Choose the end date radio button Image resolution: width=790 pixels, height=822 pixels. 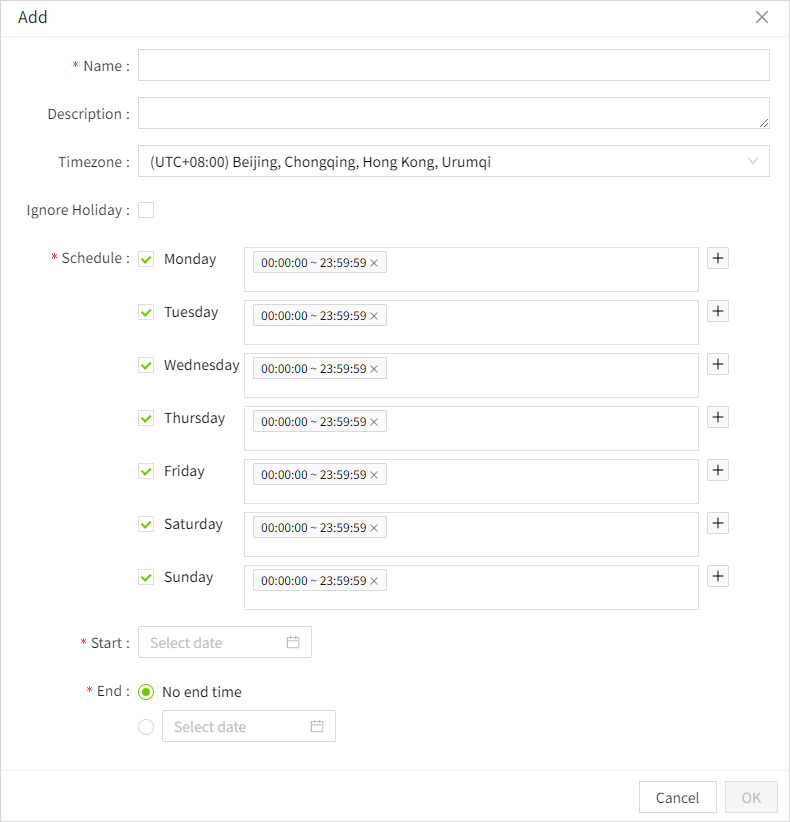[146, 727]
